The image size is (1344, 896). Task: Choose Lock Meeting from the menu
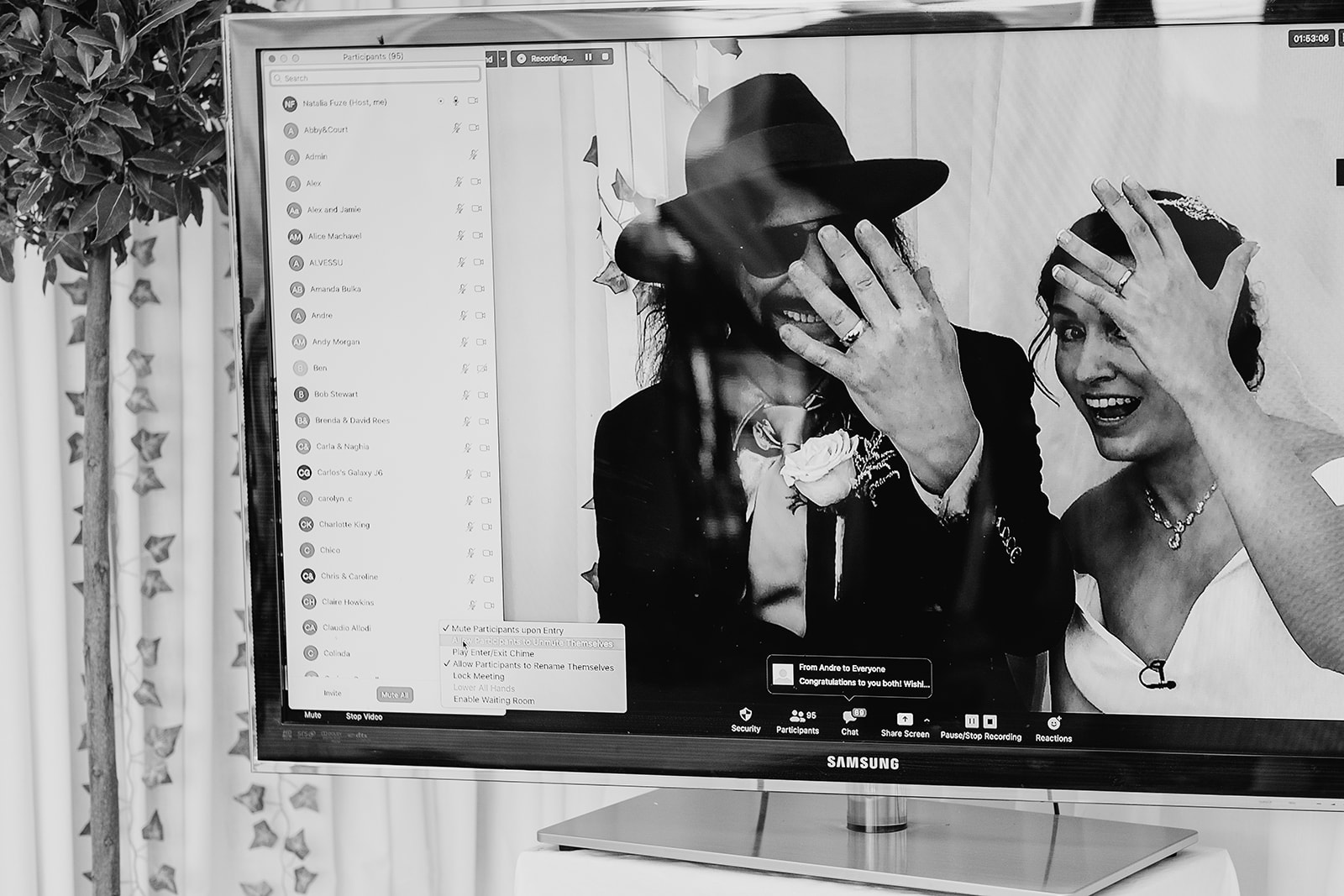478,676
